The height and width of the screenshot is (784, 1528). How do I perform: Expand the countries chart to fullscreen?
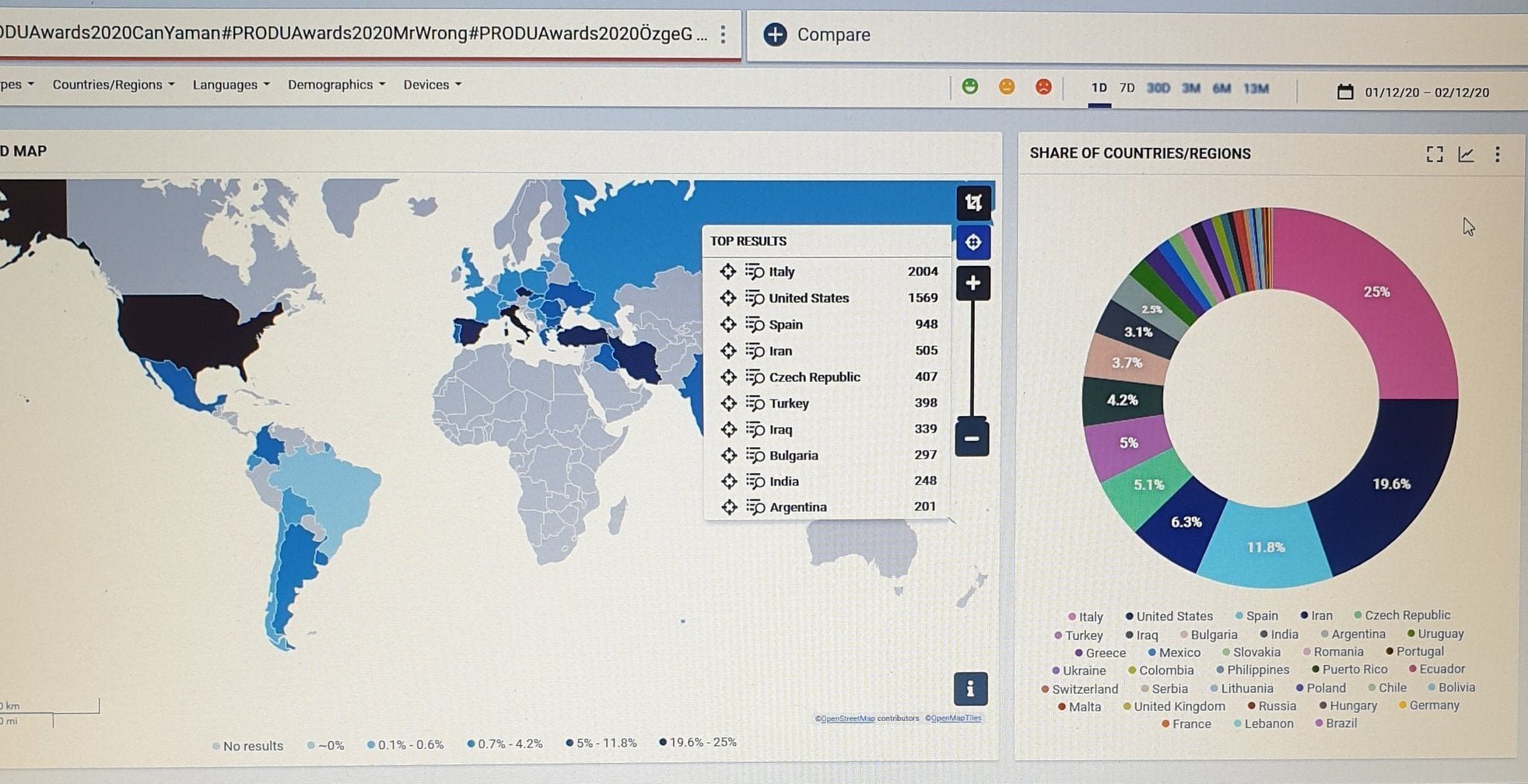[1435, 154]
